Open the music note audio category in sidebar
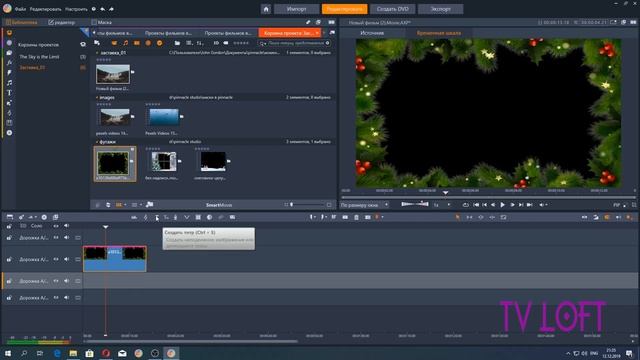Viewport: 640px width, 360px height. [x=9, y=83]
